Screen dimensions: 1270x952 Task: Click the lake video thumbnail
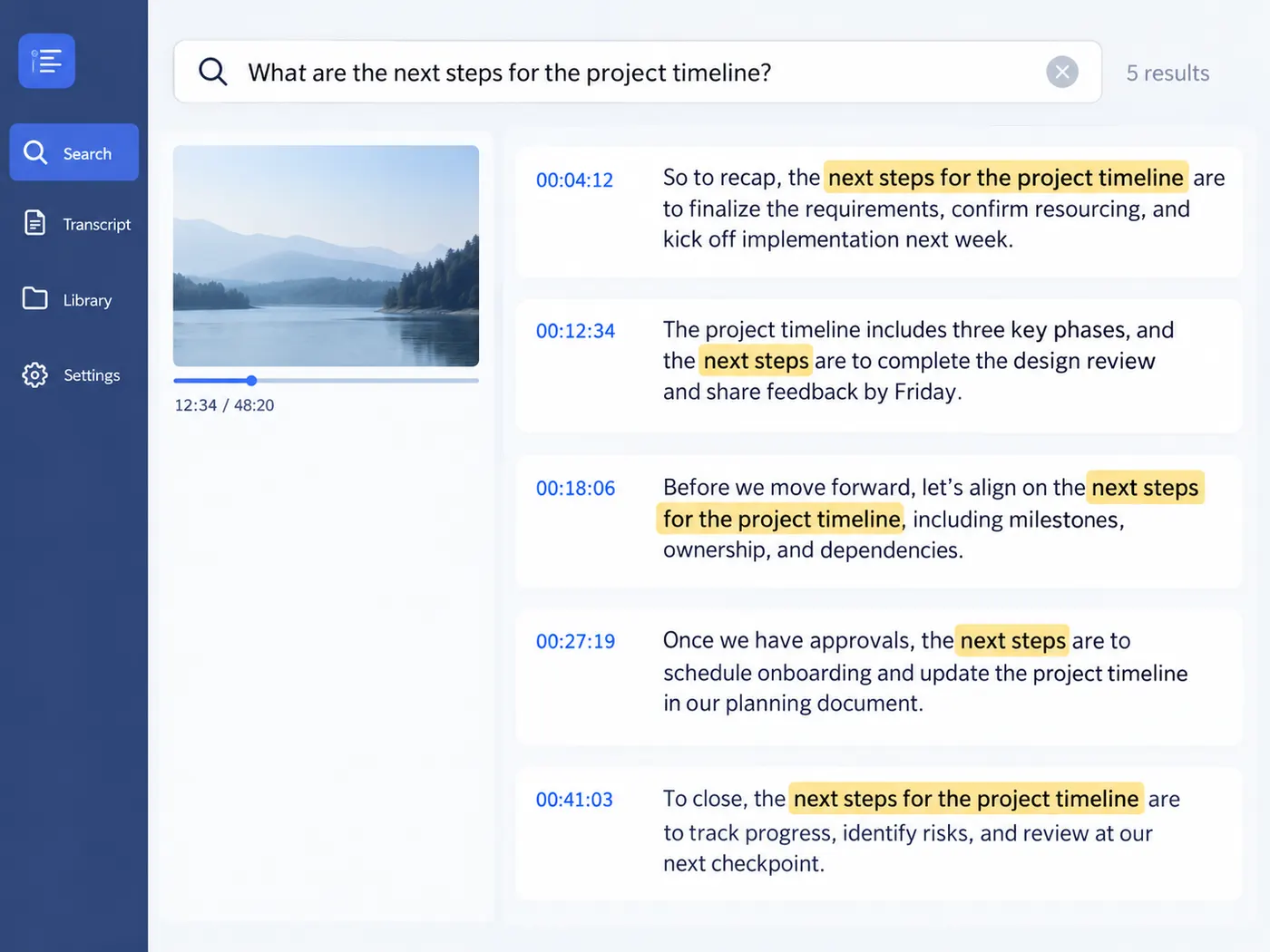[326, 256]
